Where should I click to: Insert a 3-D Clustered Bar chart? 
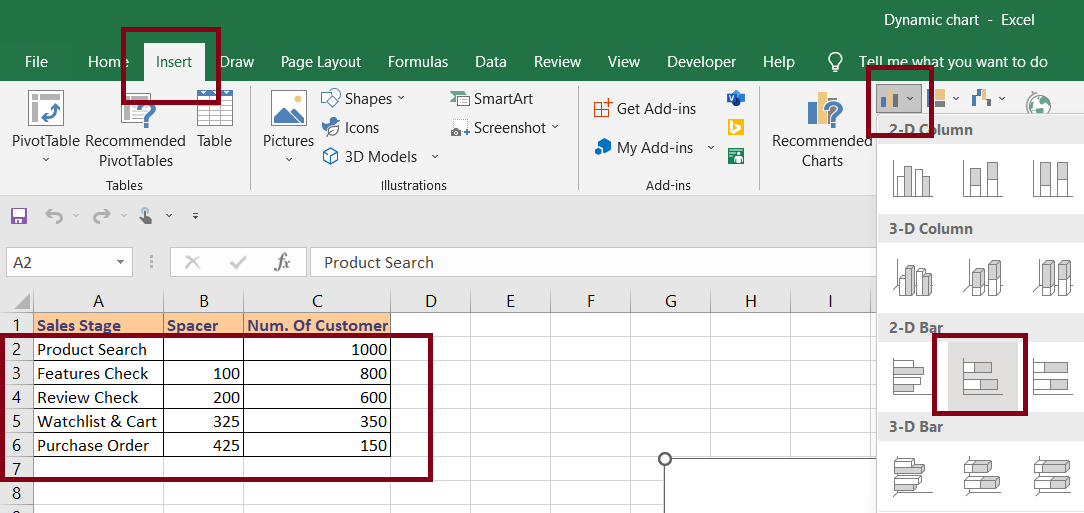click(911, 474)
